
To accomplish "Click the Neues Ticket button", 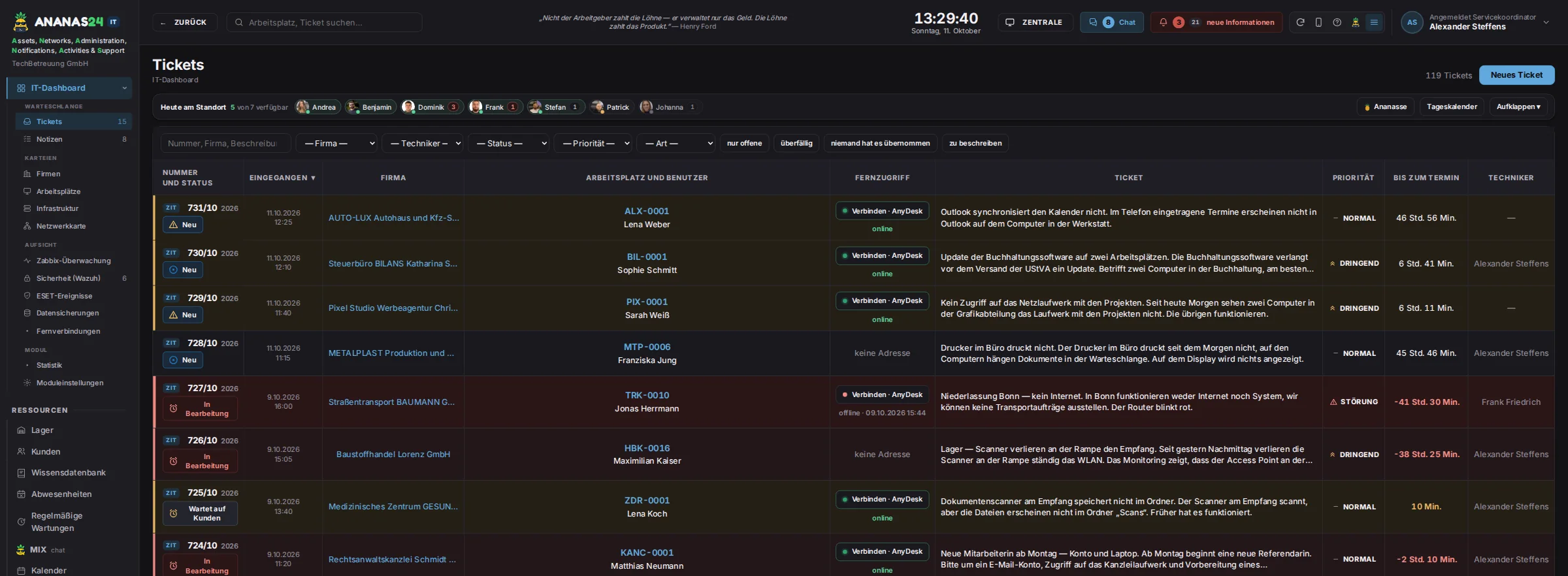I will coord(1516,75).
